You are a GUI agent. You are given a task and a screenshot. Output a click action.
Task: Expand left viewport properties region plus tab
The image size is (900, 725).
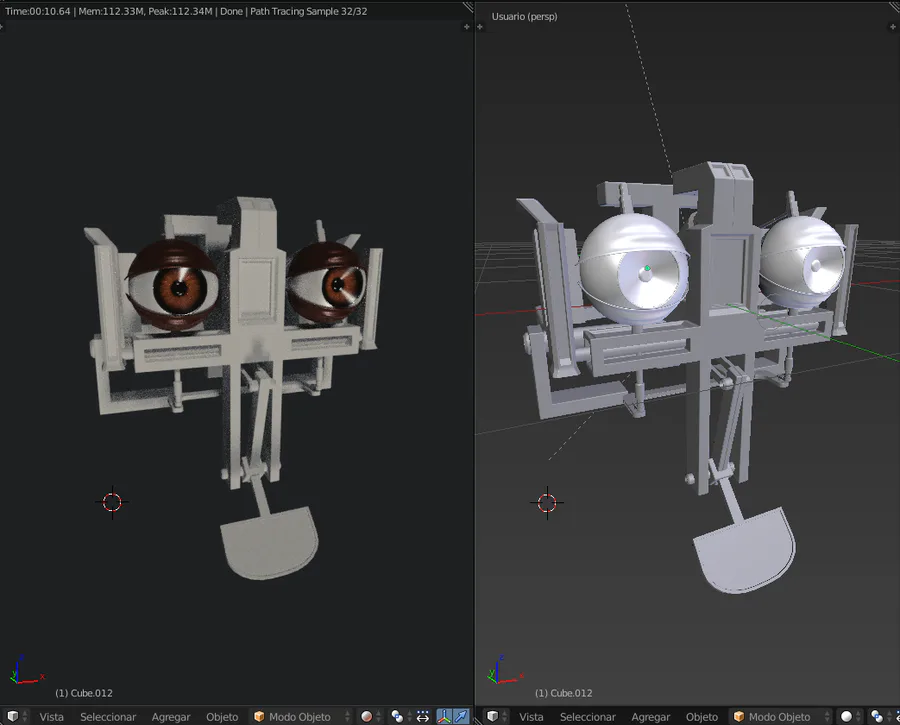tap(467, 26)
